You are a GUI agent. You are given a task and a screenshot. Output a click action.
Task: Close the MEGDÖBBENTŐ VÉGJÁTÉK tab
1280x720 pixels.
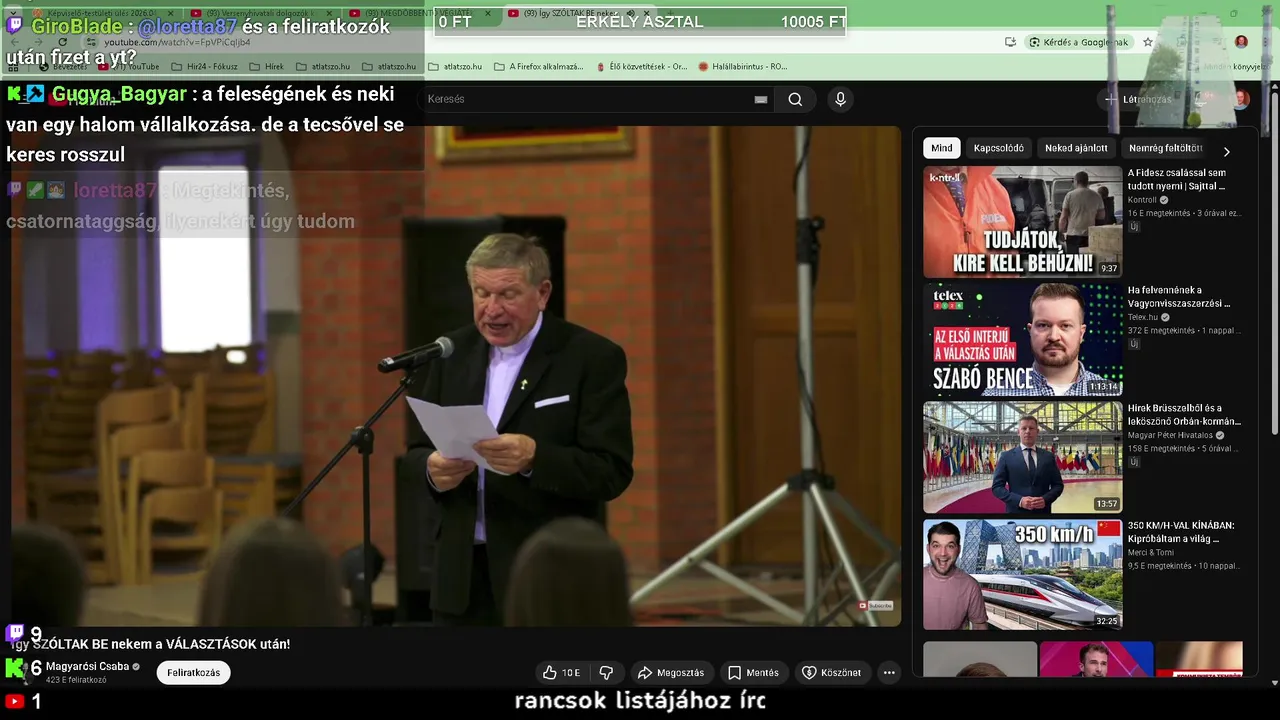488,13
